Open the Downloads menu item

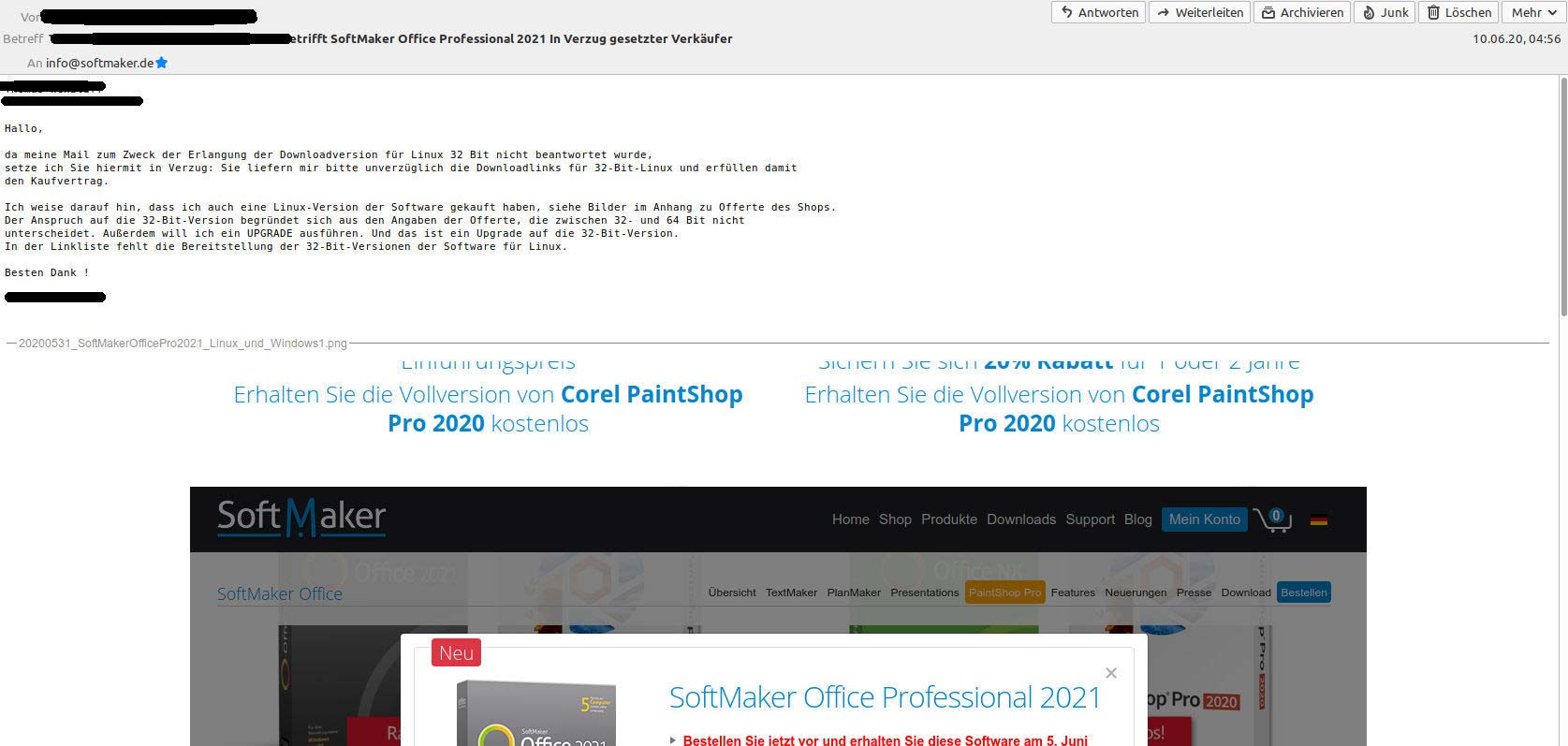click(1020, 519)
